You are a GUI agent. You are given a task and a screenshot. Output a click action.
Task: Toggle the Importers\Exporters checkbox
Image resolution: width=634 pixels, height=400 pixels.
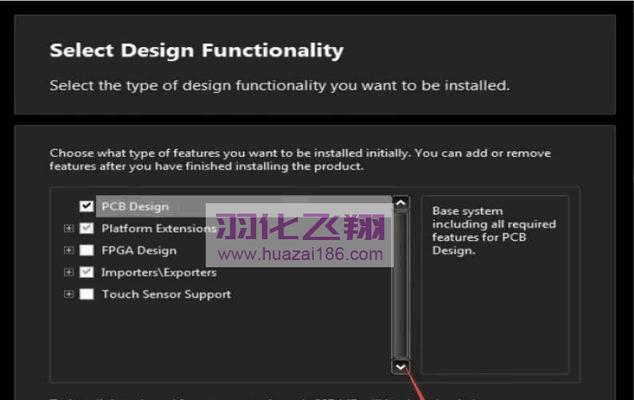(87, 272)
